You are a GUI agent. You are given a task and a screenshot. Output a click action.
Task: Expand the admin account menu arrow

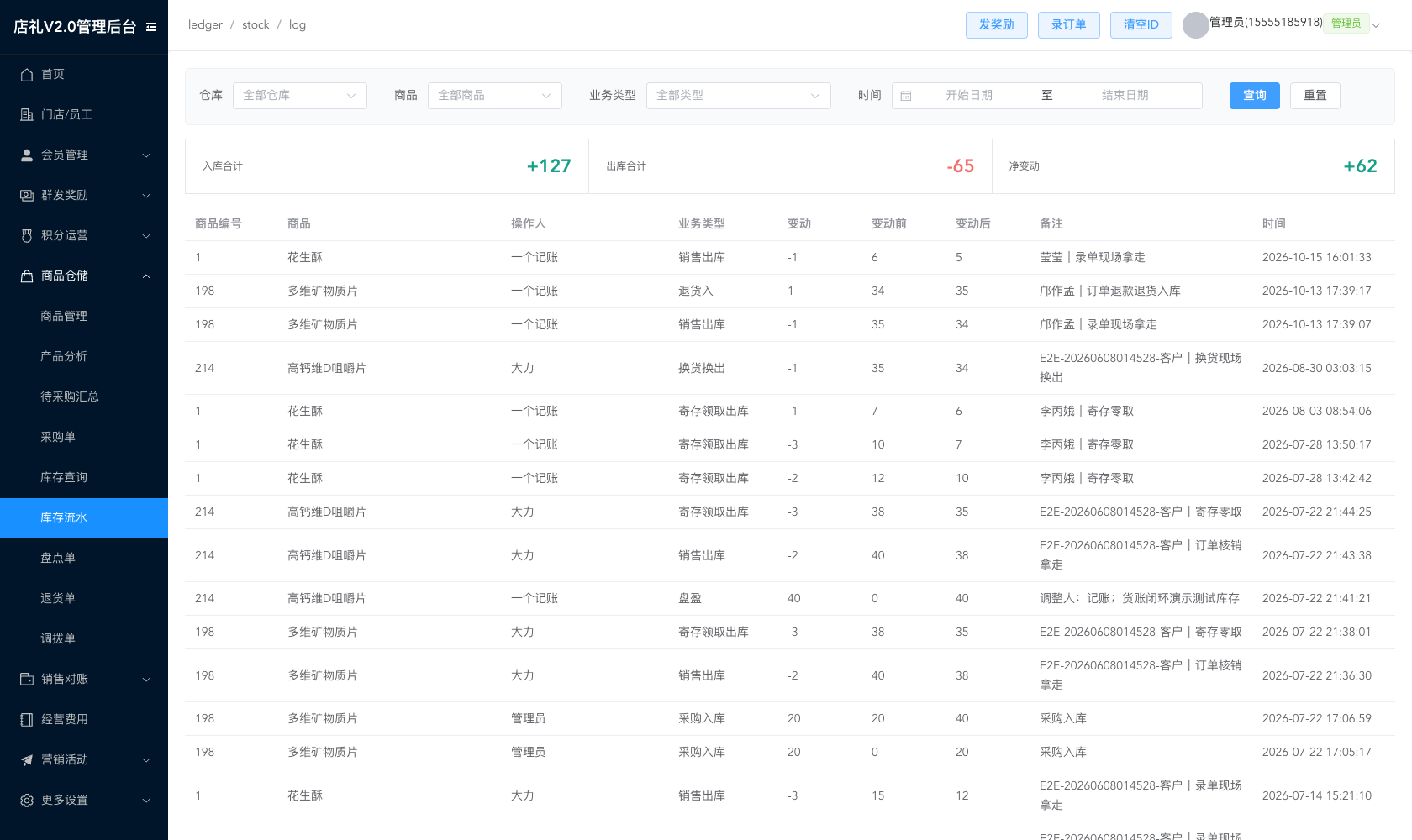tap(1376, 25)
